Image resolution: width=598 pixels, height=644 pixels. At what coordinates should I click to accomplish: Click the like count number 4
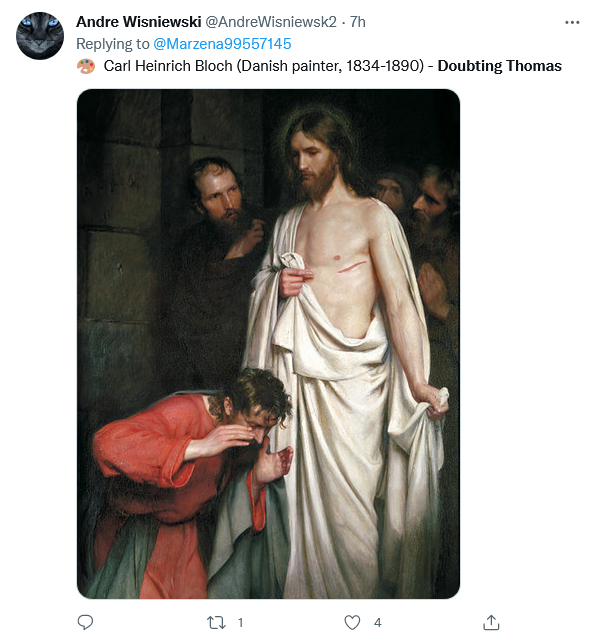point(378,623)
